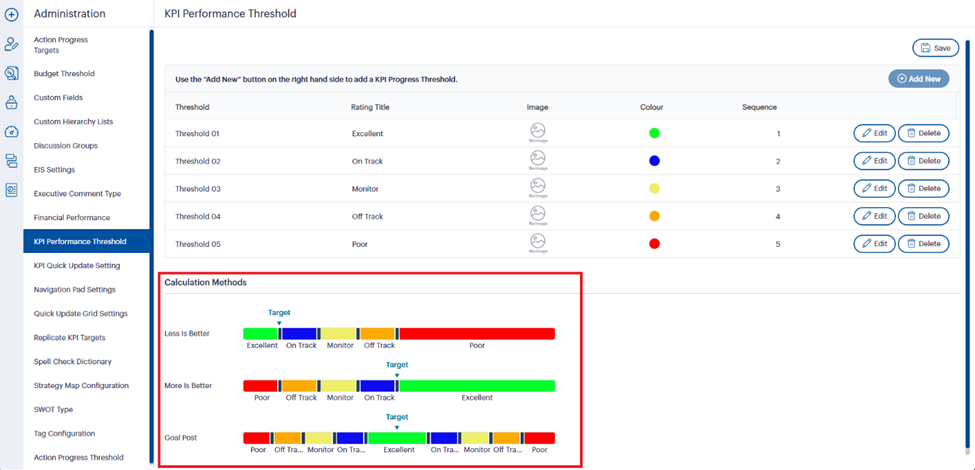Image resolution: width=975 pixels, height=470 pixels.
Task: Click the Administration sidebar vertical scrollbar
Action: click(x=152, y=247)
